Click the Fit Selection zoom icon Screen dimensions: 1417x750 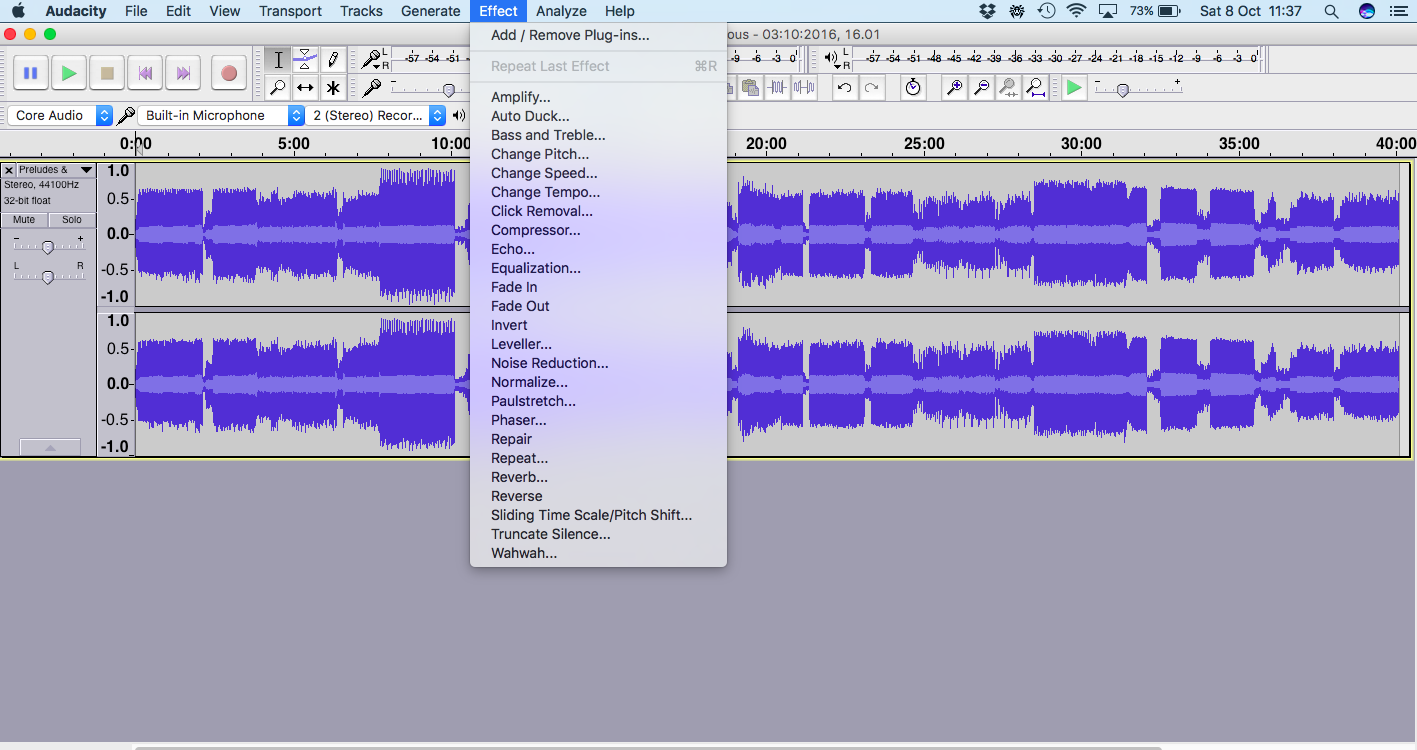tap(1009, 88)
